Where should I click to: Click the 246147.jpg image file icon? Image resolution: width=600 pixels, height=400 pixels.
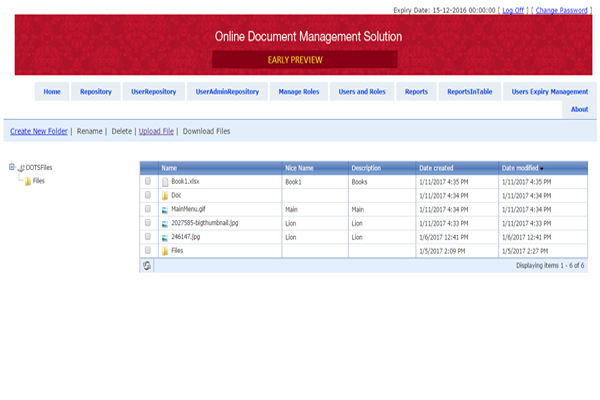165,238
